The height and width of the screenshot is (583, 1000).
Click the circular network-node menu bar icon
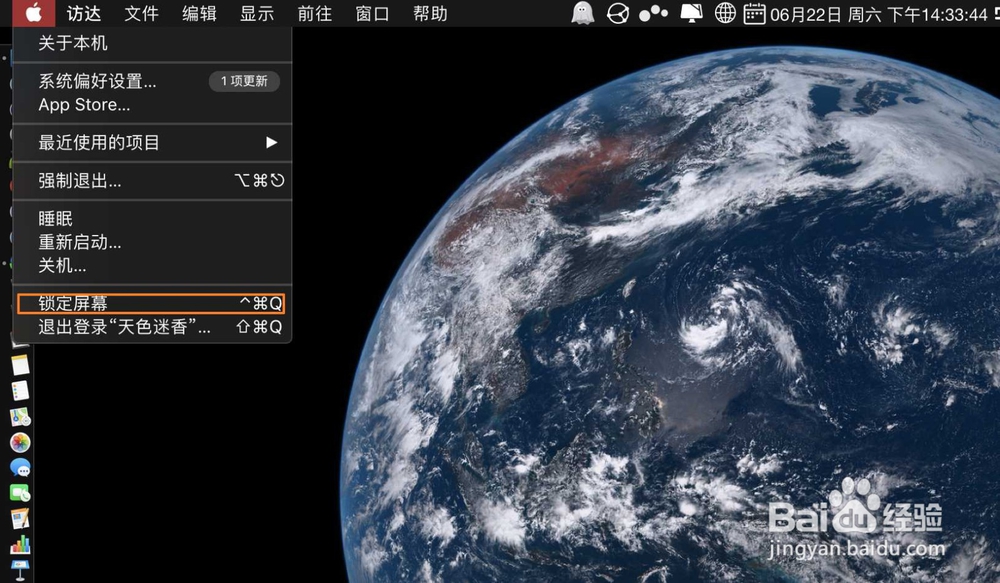(617, 13)
